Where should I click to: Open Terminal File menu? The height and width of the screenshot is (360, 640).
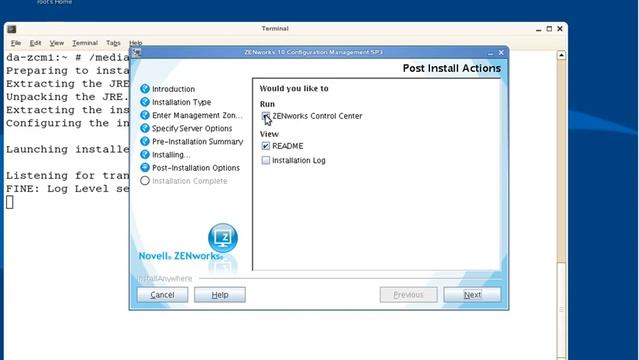[16, 43]
